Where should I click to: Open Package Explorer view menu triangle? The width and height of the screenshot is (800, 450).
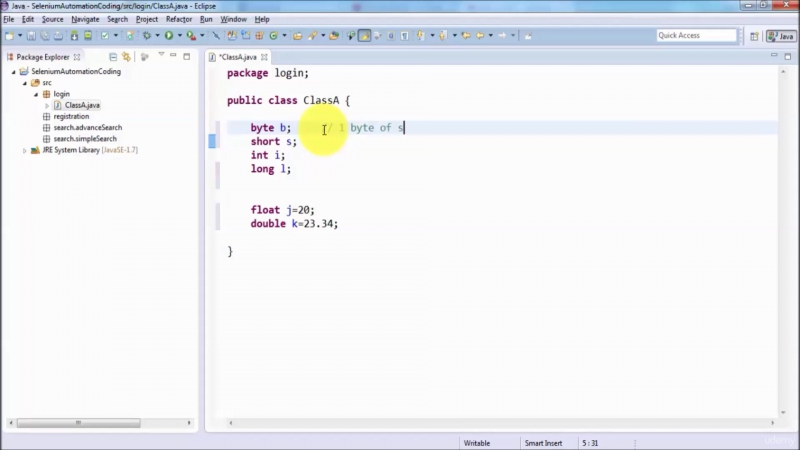pyautogui.click(x=161, y=55)
